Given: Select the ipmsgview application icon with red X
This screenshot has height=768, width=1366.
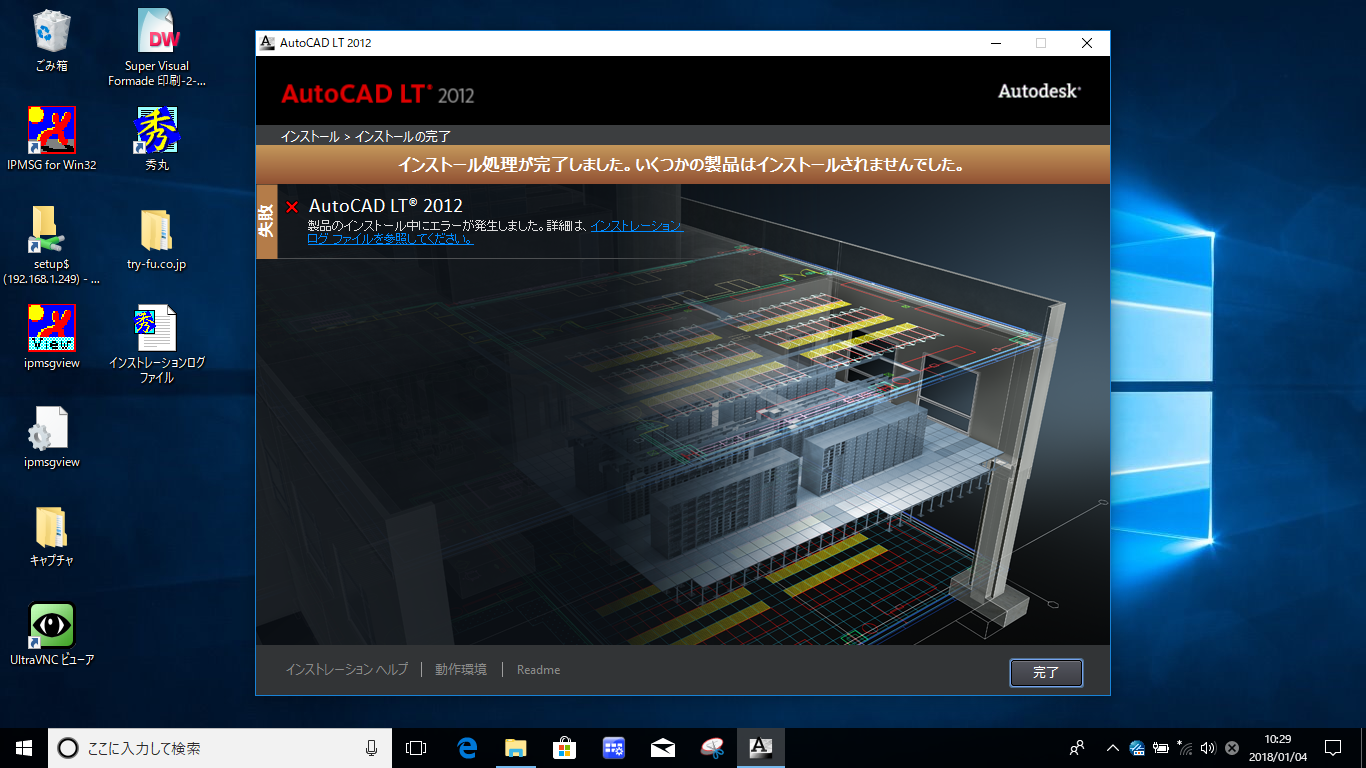Looking at the screenshot, I should click(51, 337).
